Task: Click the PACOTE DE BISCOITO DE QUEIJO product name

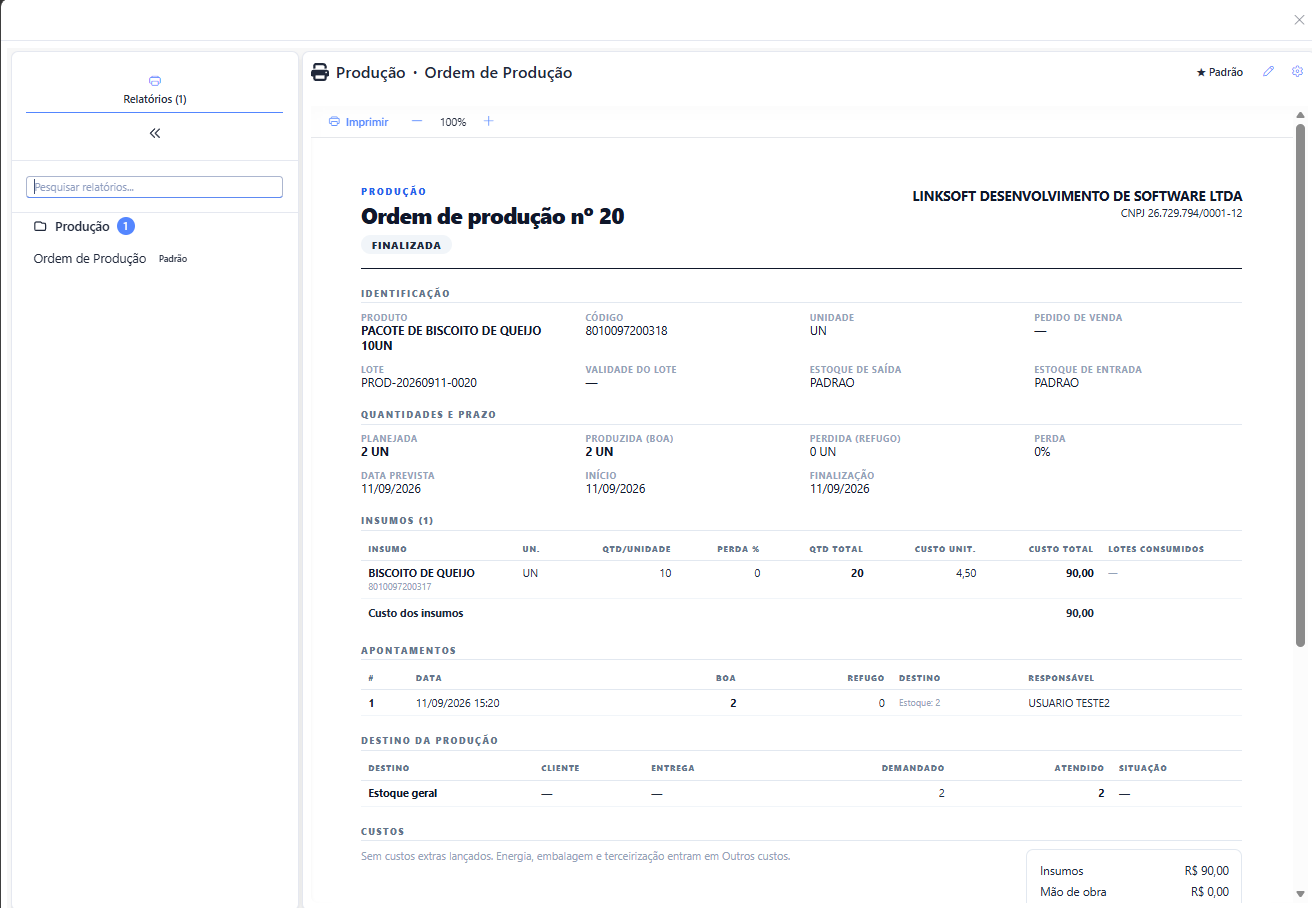Action: click(x=451, y=338)
